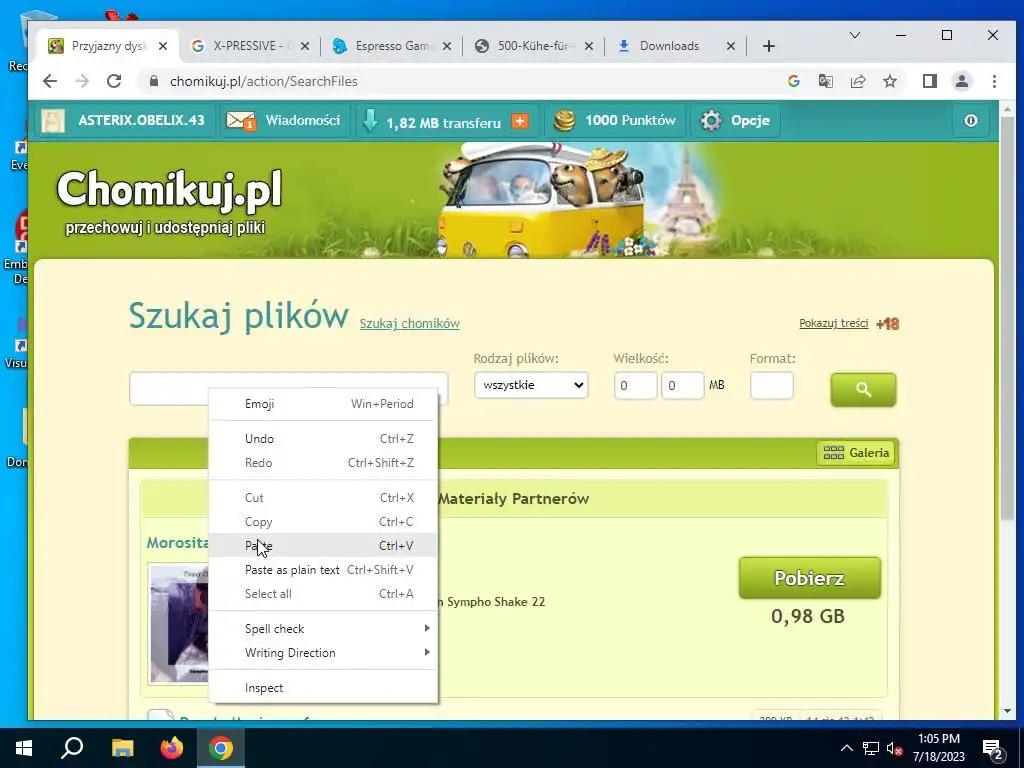Open the notification center icon
Viewport: 1024px width, 768px height.
tap(993, 749)
